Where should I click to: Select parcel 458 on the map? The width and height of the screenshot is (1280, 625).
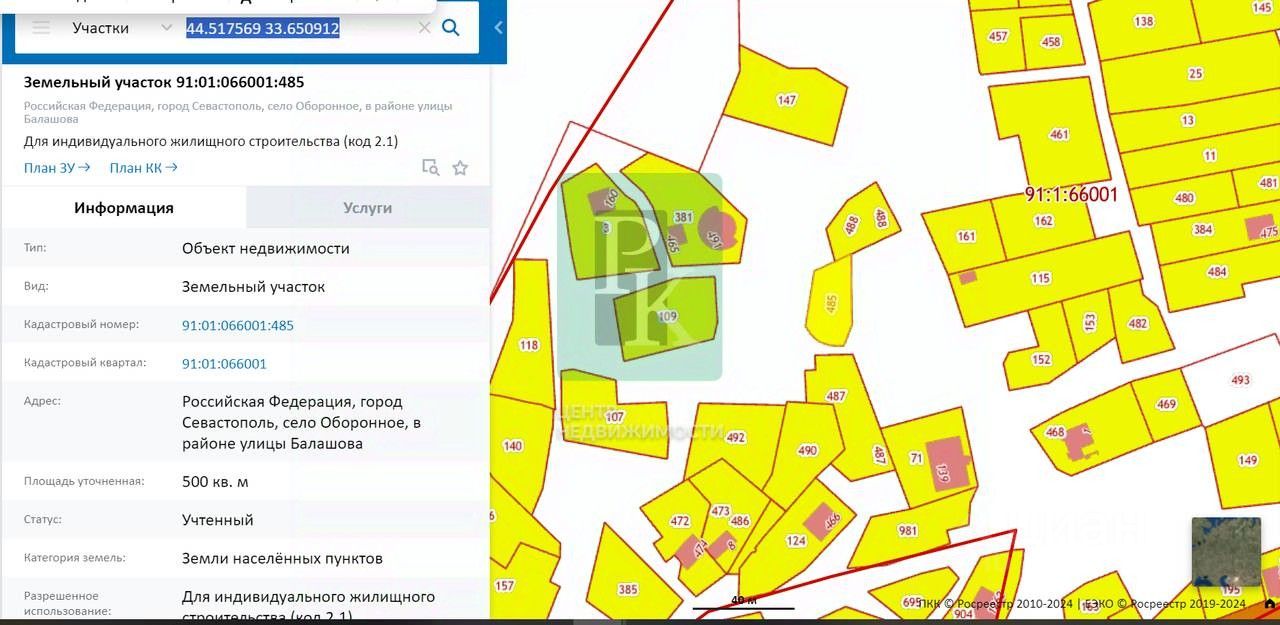coord(1051,42)
